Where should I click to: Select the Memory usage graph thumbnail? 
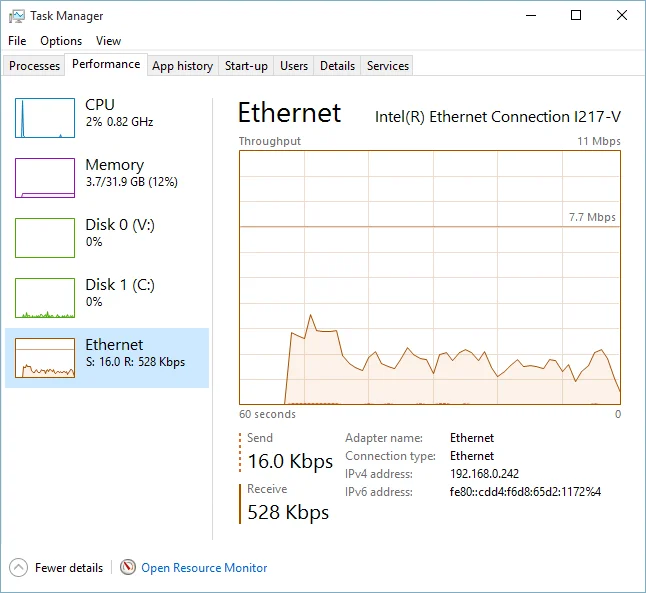click(x=45, y=178)
